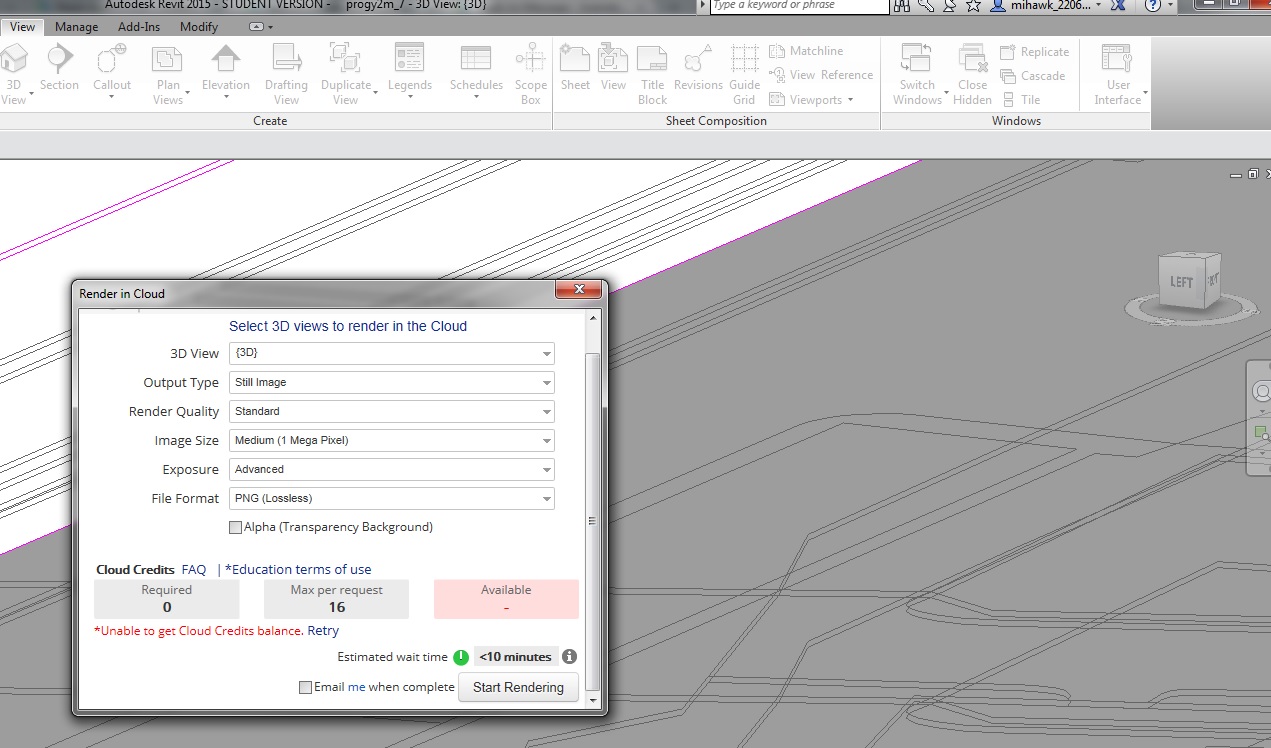Check Email me when complete
1271x748 pixels.
[x=305, y=687]
